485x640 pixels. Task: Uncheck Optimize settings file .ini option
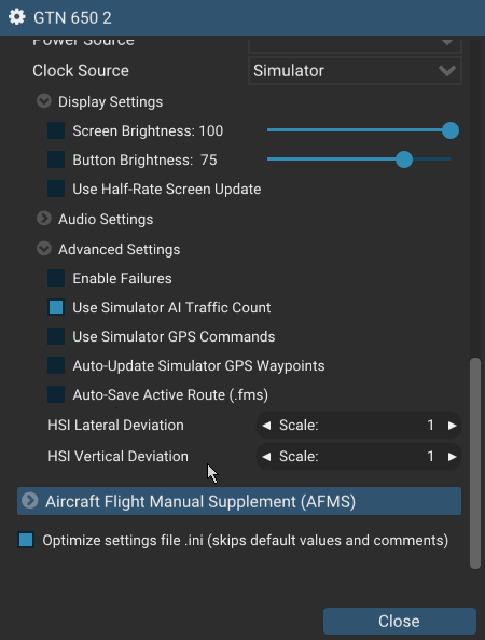26,540
